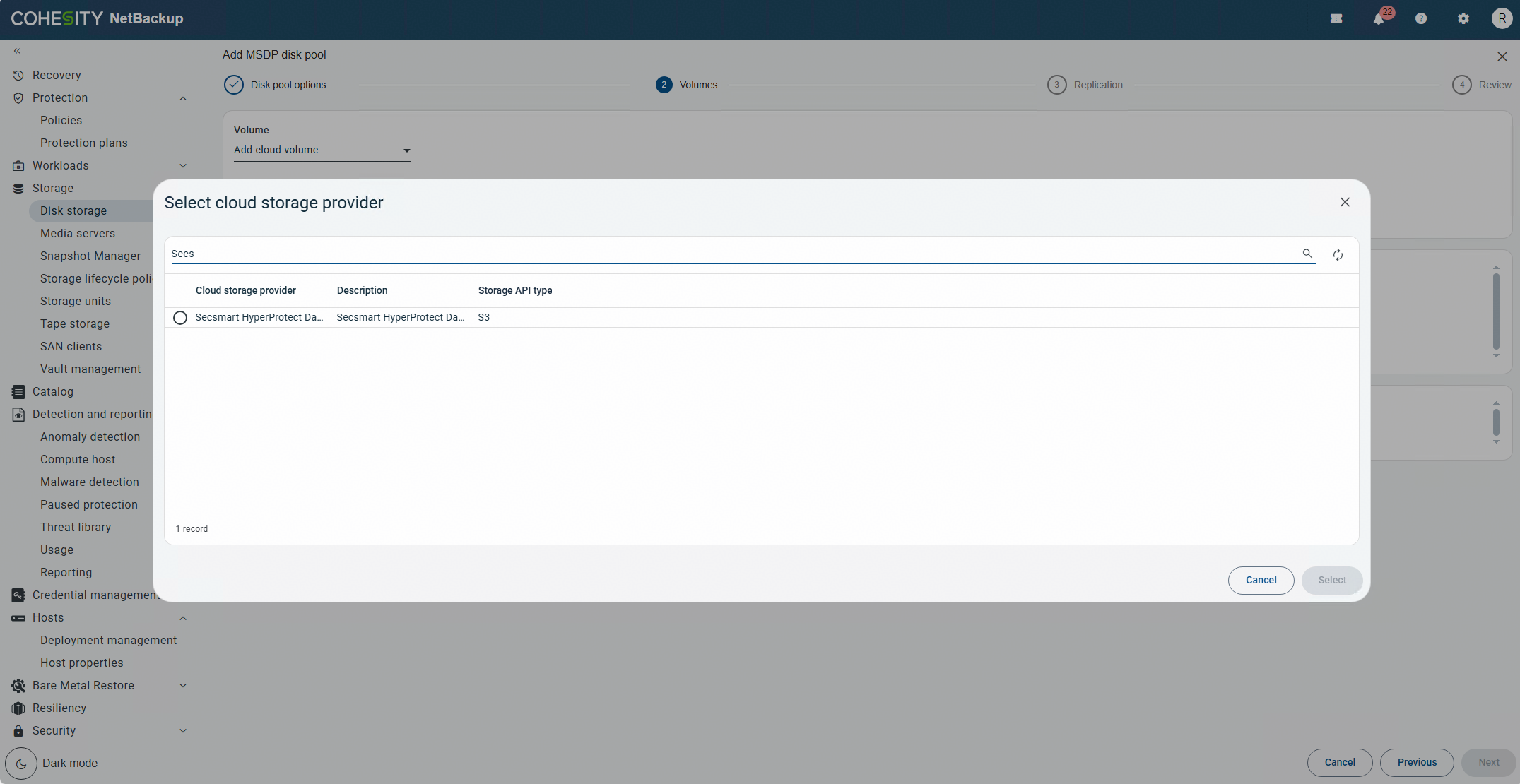Click the Resiliency sidebar icon

coord(18,708)
